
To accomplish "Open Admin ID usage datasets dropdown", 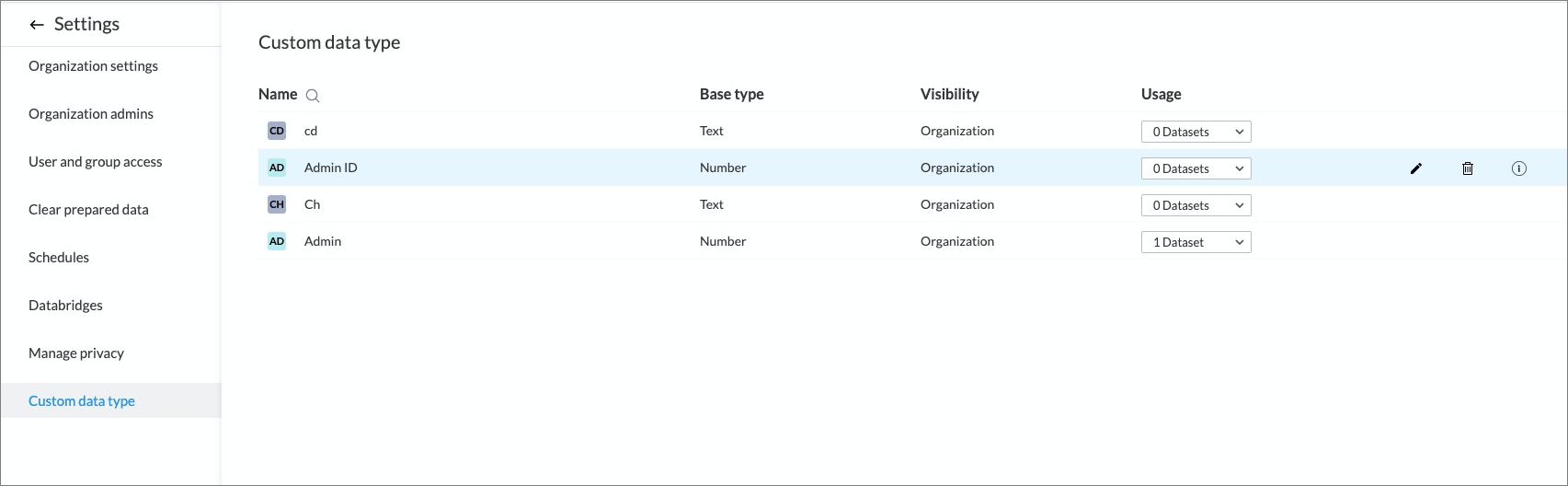I will pyautogui.click(x=1196, y=168).
